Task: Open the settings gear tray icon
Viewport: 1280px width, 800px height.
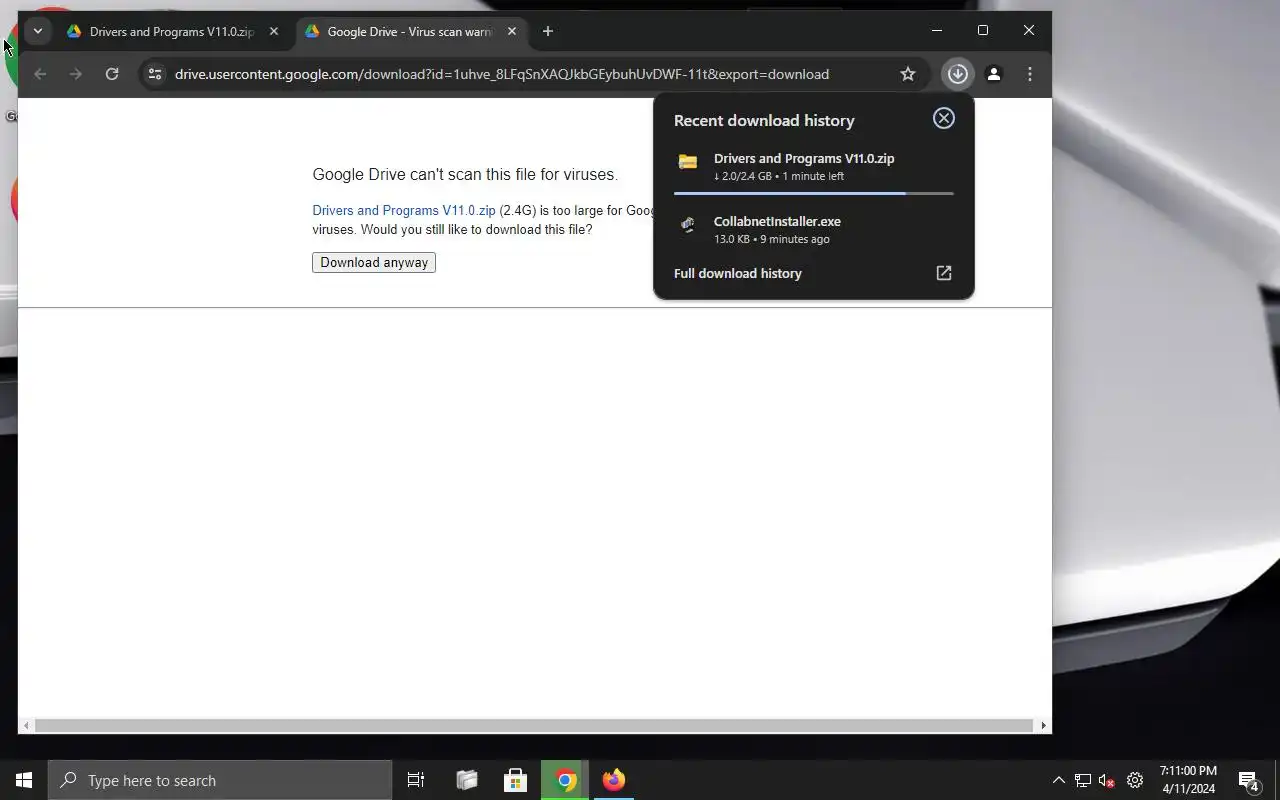Action: 1135,780
